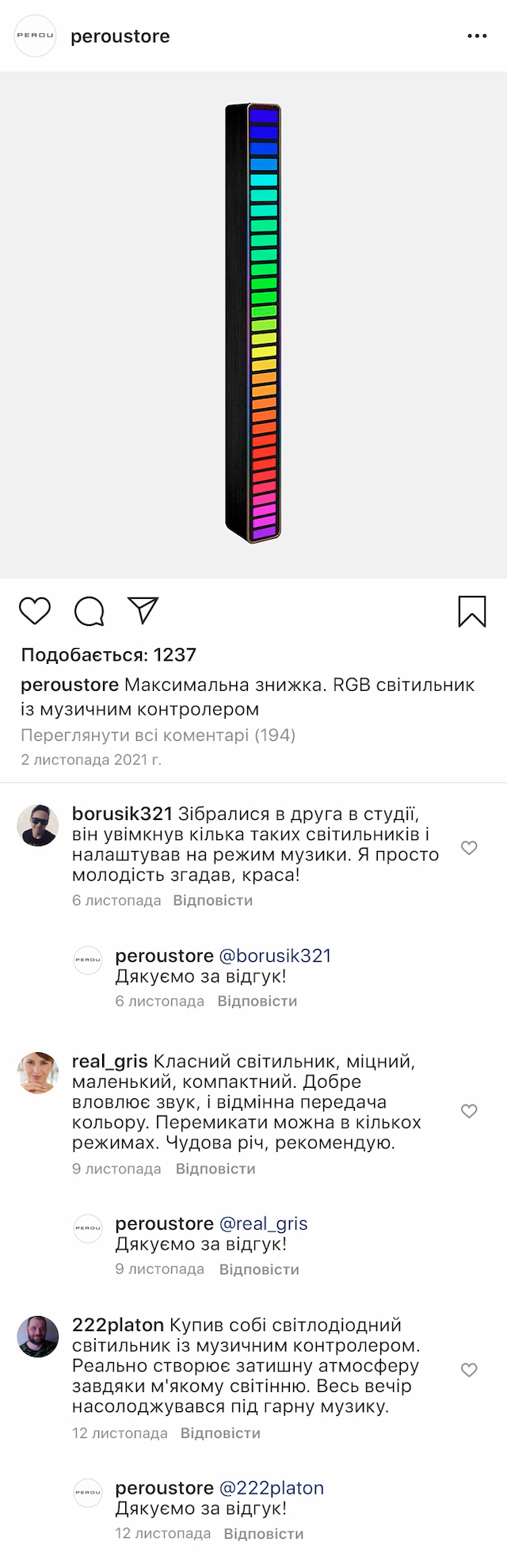This screenshot has height=1568, width=507.
Task: Like real_gris's comment with its heart icon
Action: pos(469,1112)
